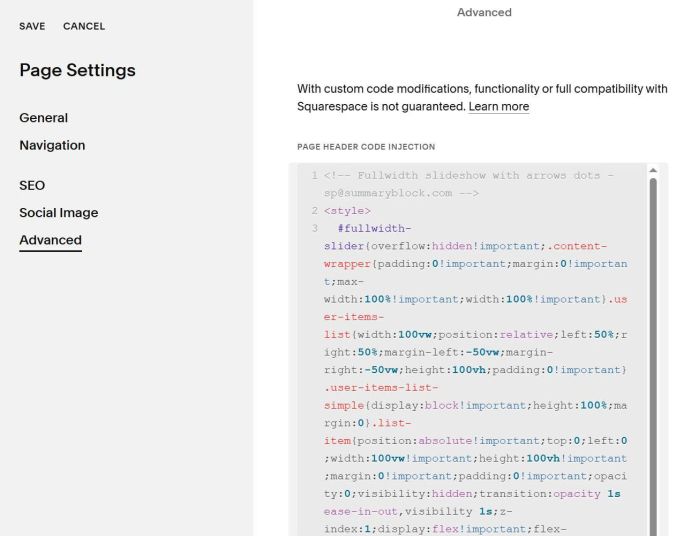Screen dimensions: 700x536
Task: Switch to the SEO settings section
Action: pyautogui.click(x=32, y=185)
